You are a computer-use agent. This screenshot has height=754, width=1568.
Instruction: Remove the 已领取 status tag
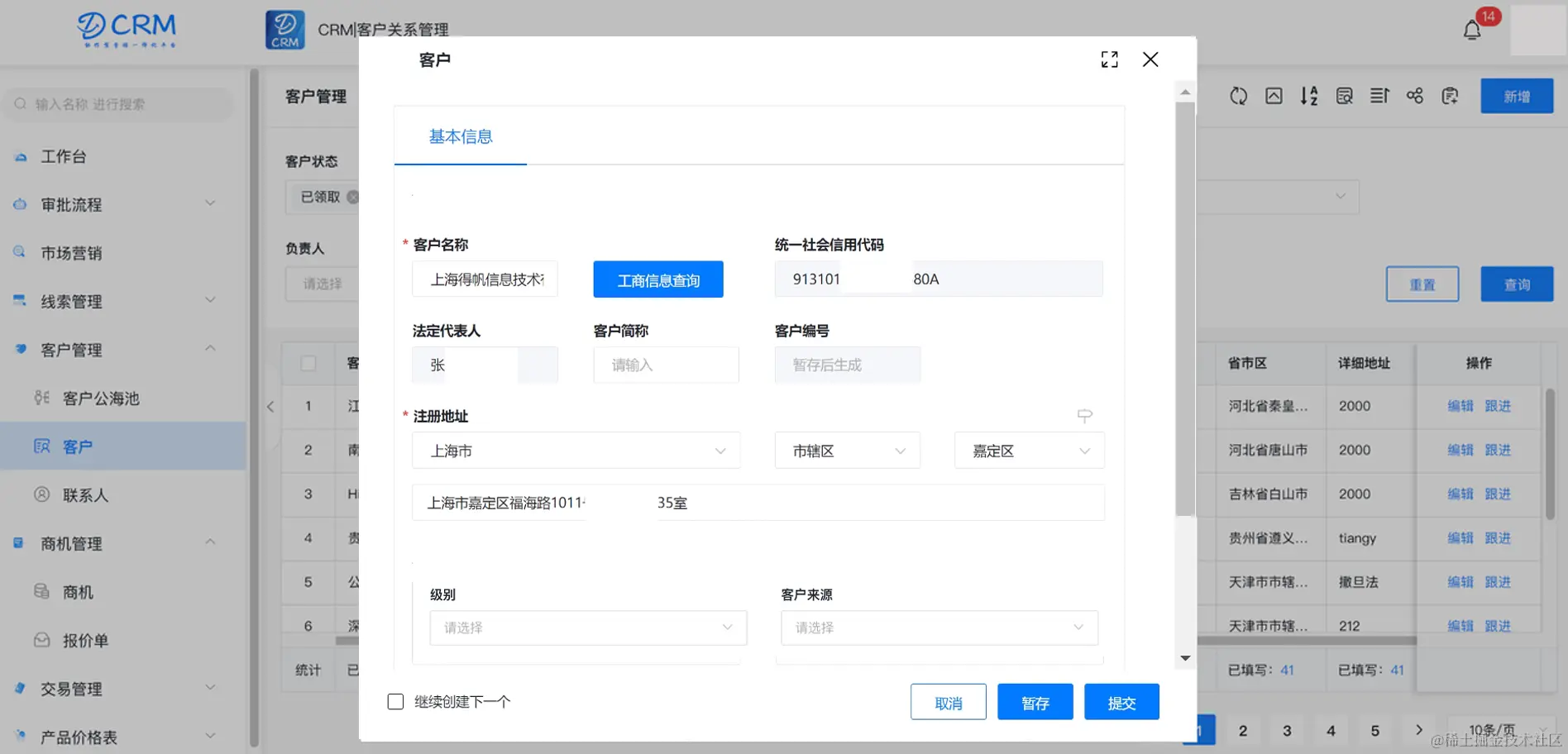pos(353,197)
